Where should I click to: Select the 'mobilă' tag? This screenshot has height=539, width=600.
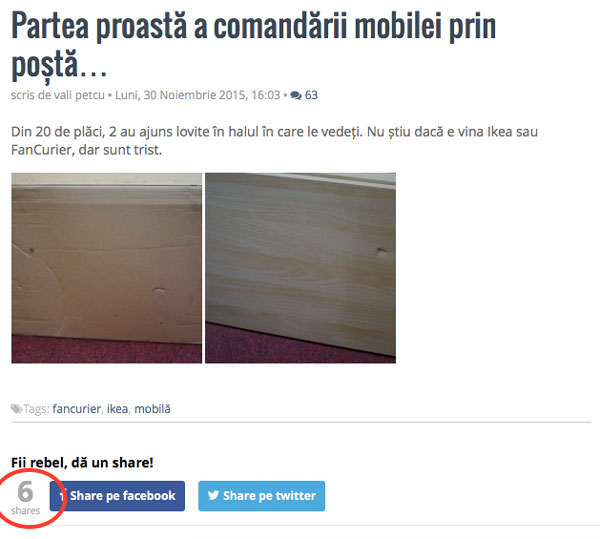coord(152,409)
